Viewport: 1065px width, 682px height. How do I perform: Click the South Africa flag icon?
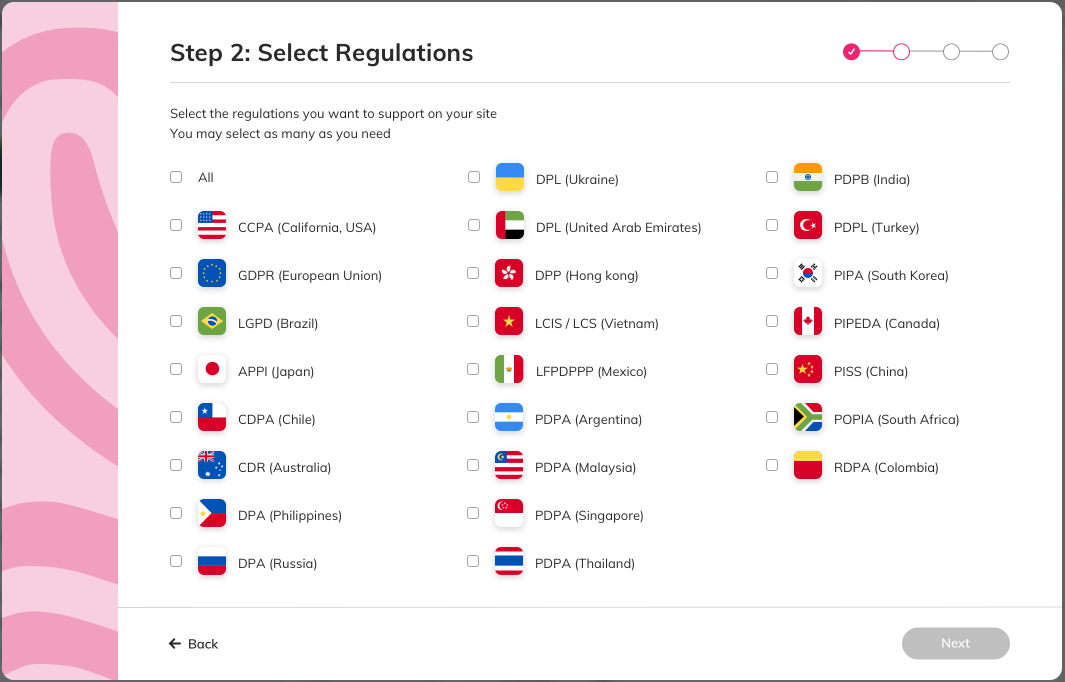click(808, 417)
